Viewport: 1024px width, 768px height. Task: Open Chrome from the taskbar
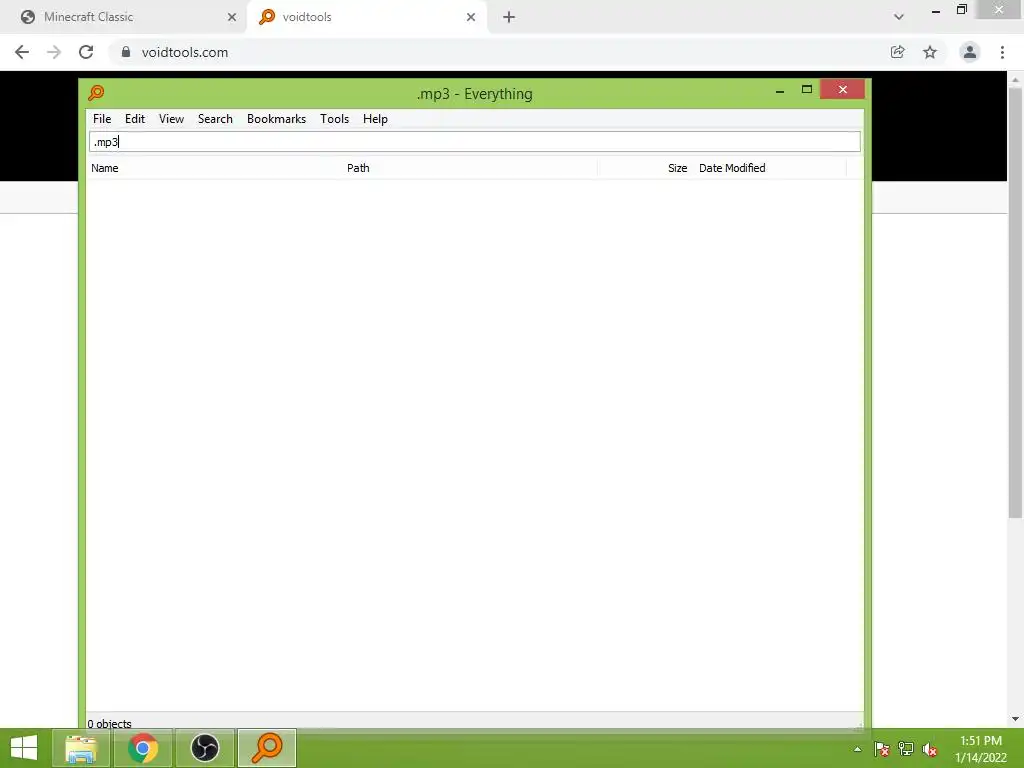tap(143, 748)
